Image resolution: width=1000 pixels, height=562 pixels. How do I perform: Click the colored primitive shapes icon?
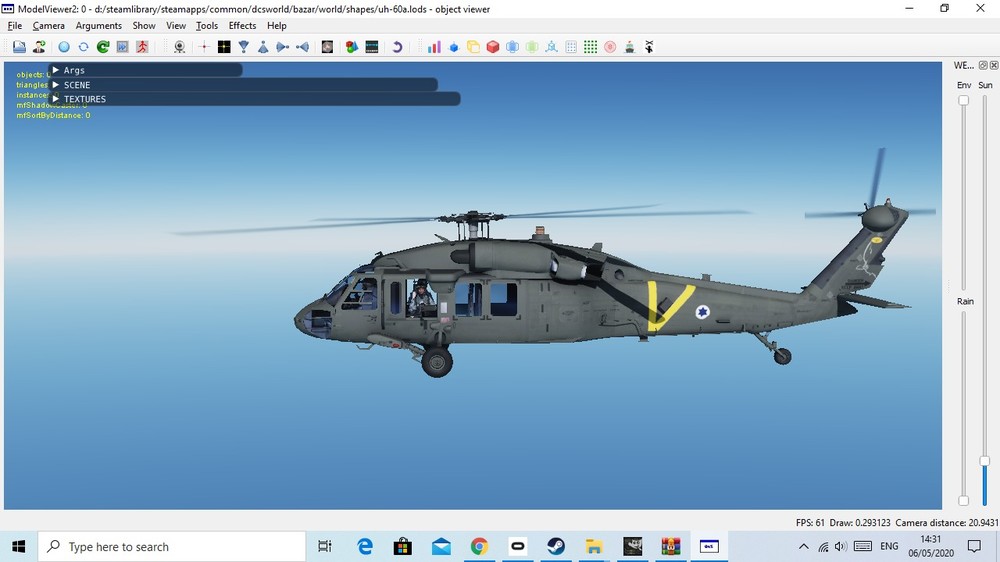click(351, 47)
